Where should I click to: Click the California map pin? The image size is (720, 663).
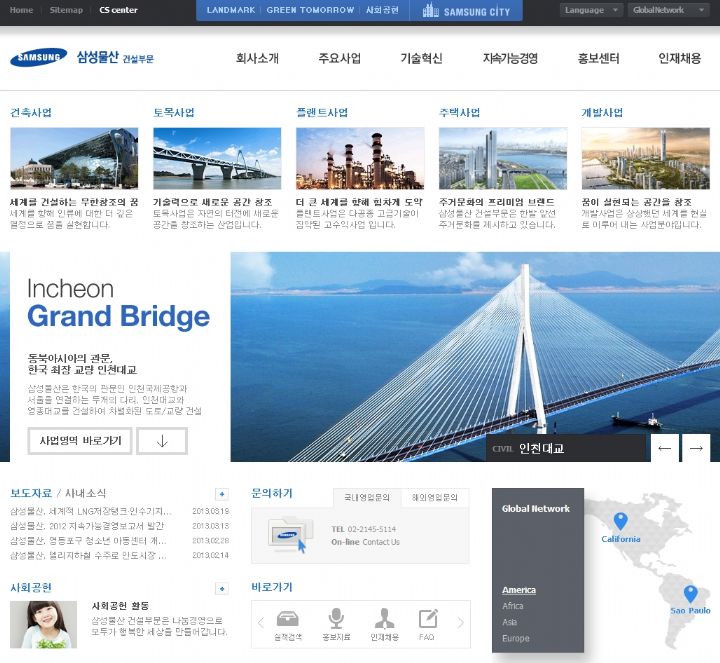click(620, 521)
